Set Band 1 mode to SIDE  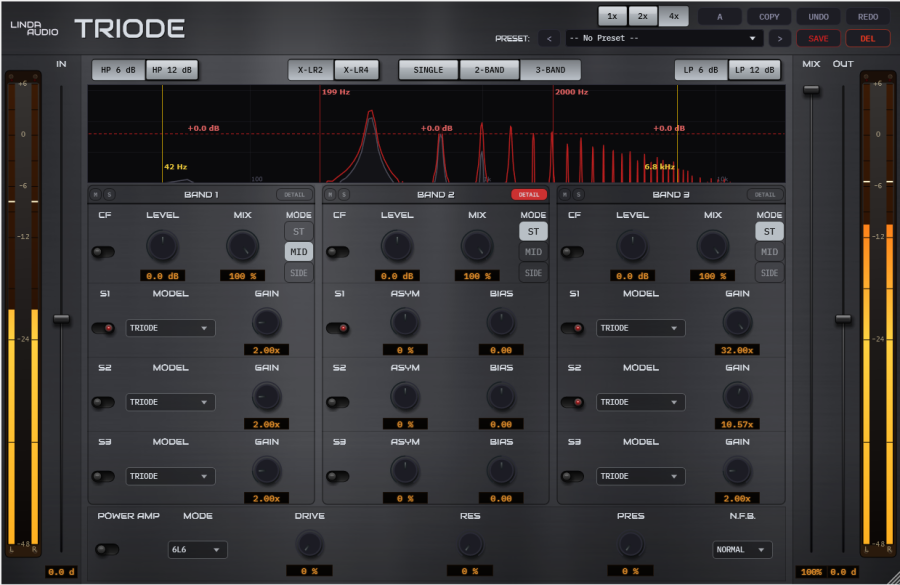point(298,273)
